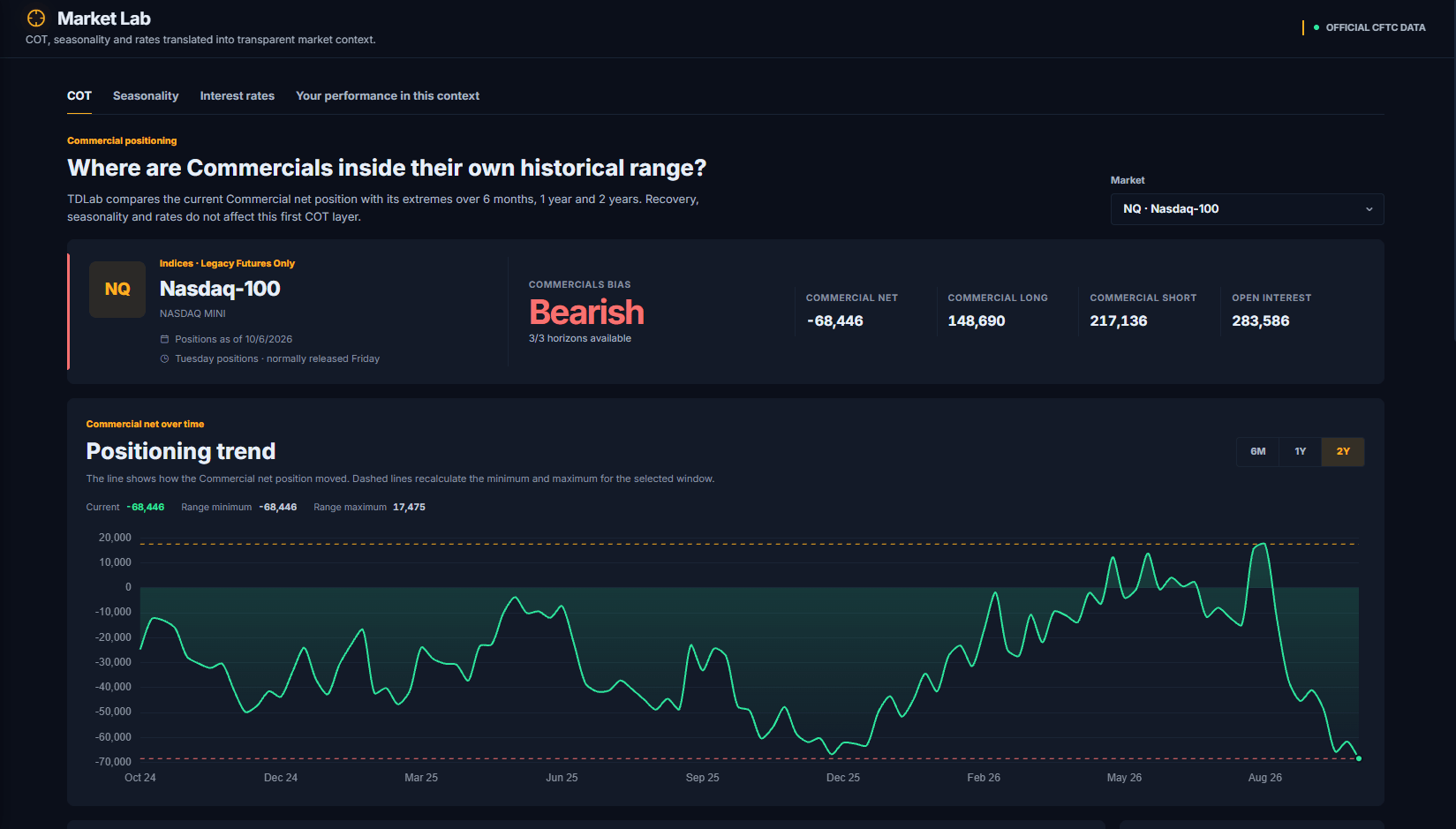This screenshot has width=1456, height=829.
Task: Click the Nasdaq-100 heading
Action: click(220, 289)
